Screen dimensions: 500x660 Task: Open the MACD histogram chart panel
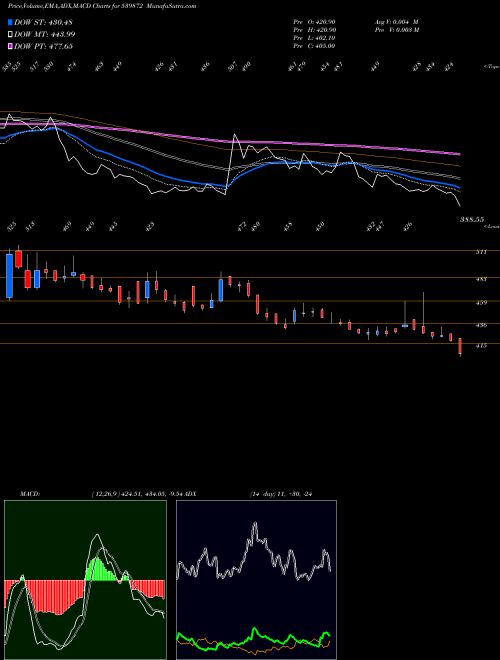point(85,580)
